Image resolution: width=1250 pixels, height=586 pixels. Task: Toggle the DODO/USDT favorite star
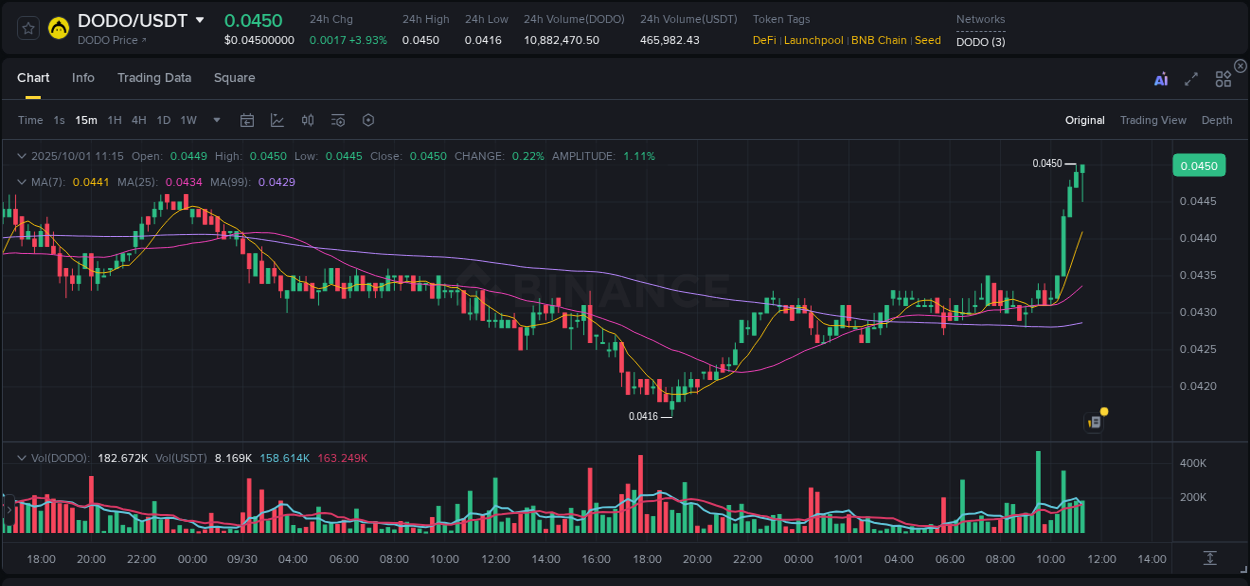click(27, 27)
